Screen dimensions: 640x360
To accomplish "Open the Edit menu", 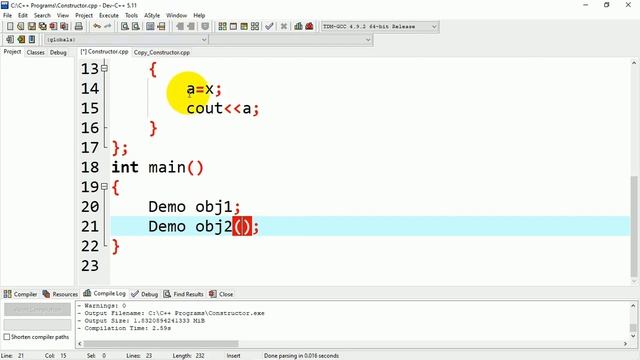I will [22, 16].
